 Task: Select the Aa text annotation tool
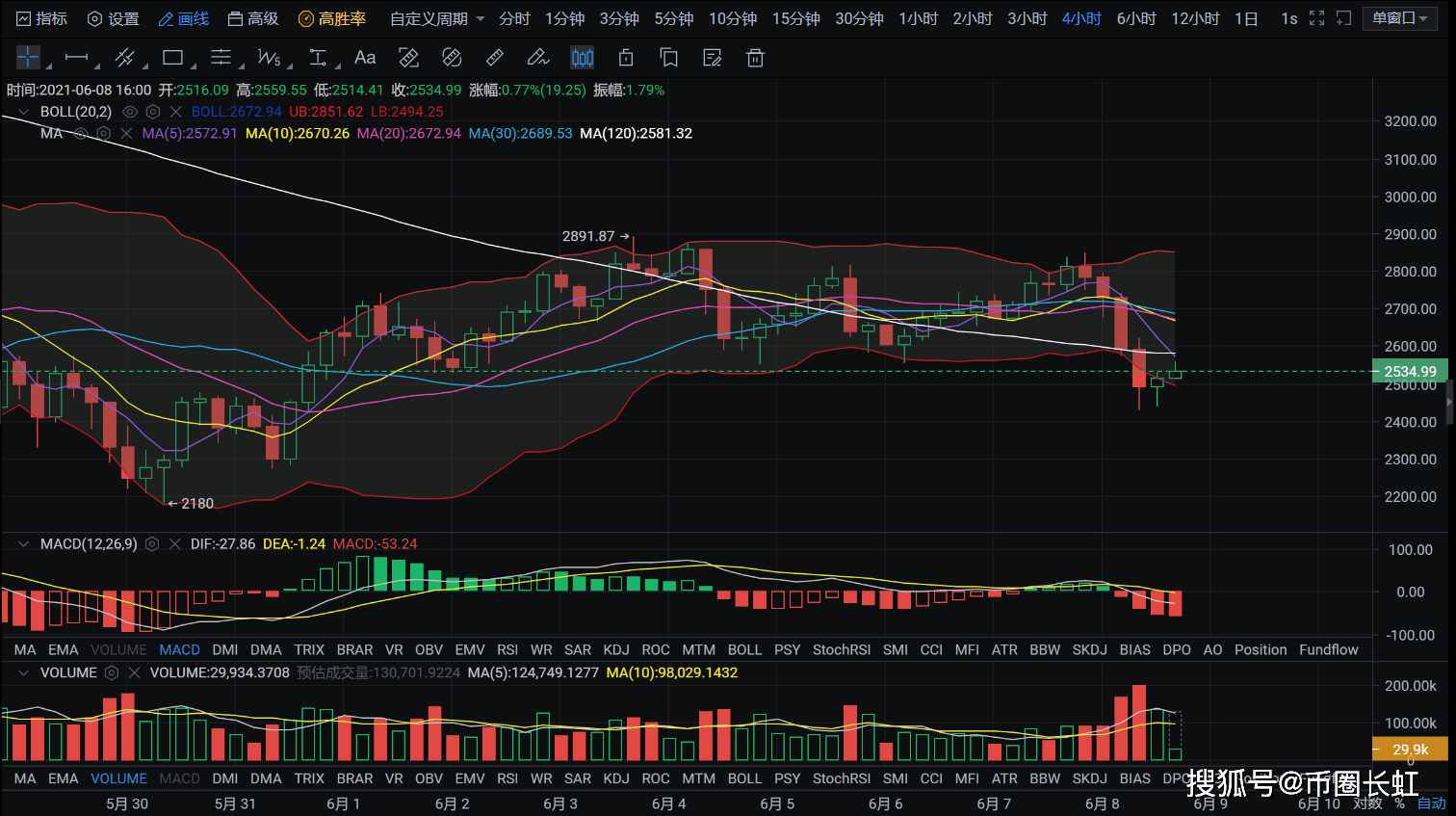pos(365,58)
